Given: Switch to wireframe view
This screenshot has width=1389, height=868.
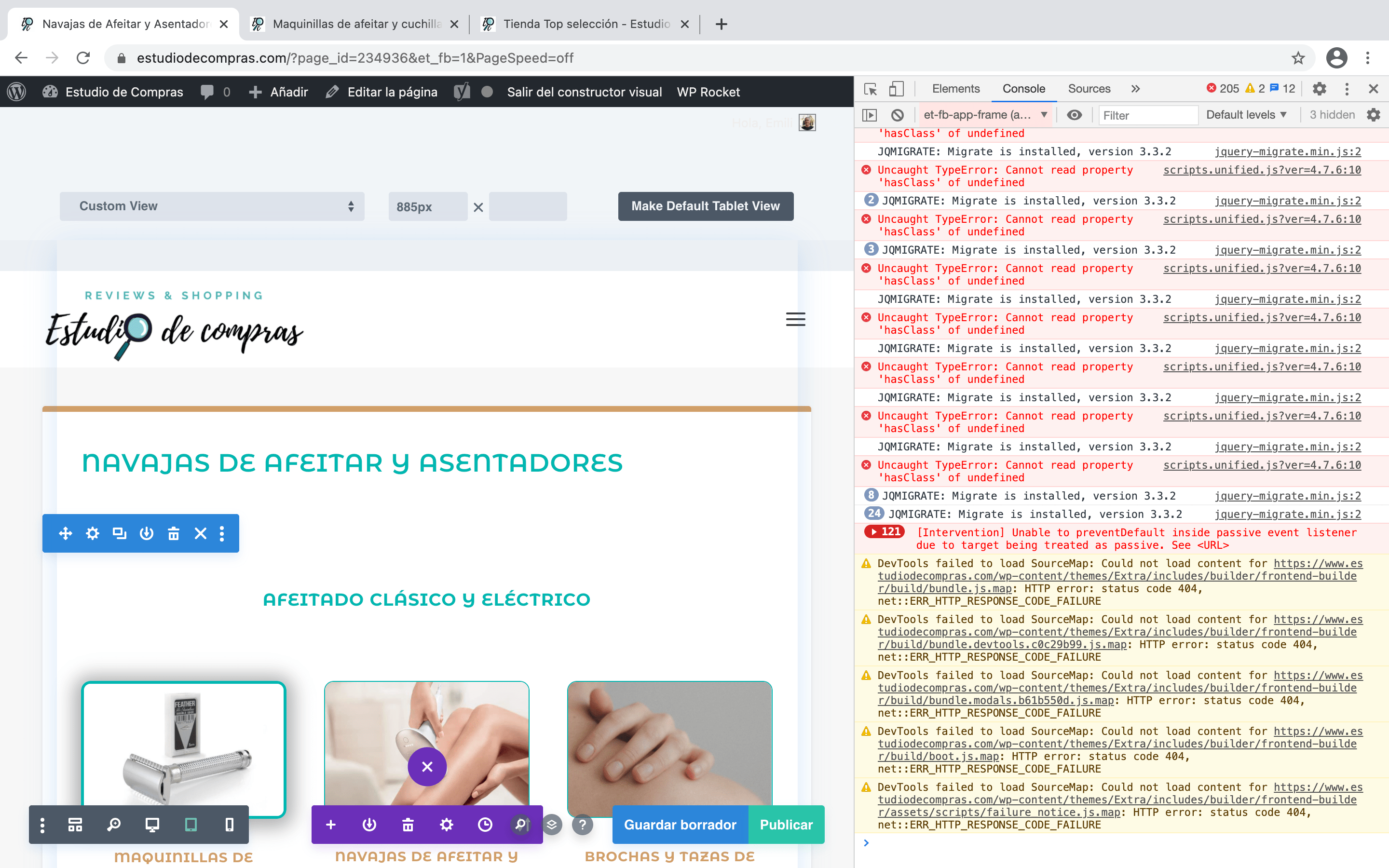Looking at the screenshot, I should [75, 825].
